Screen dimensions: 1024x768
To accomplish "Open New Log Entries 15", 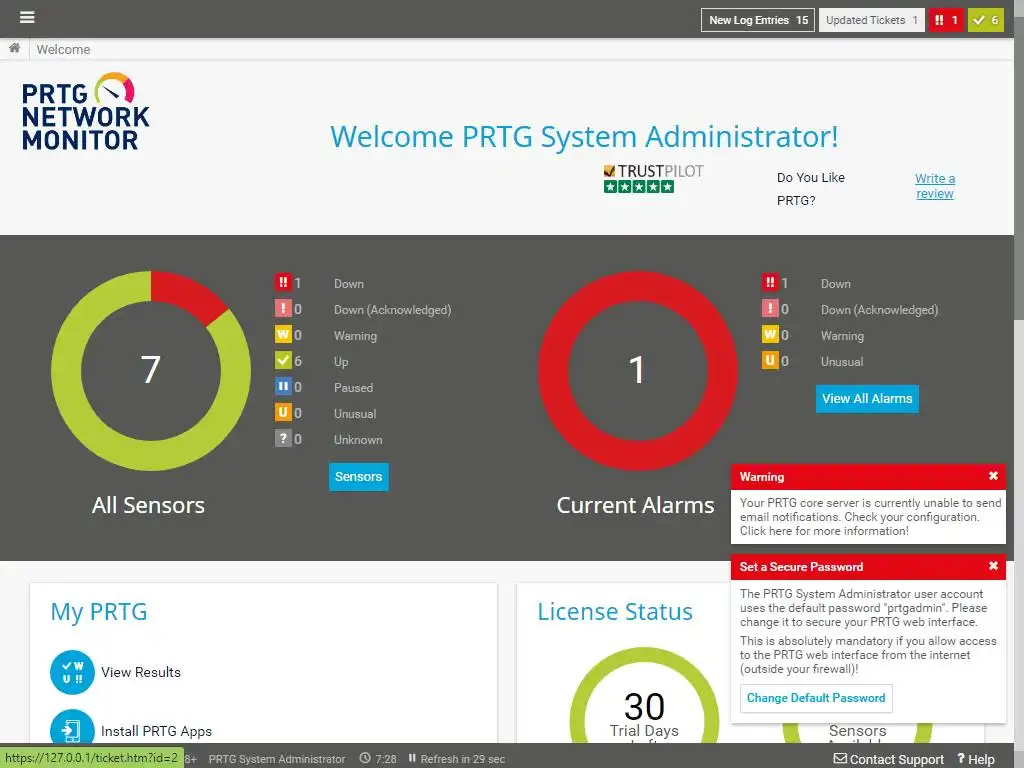I will (x=758, y=20).
